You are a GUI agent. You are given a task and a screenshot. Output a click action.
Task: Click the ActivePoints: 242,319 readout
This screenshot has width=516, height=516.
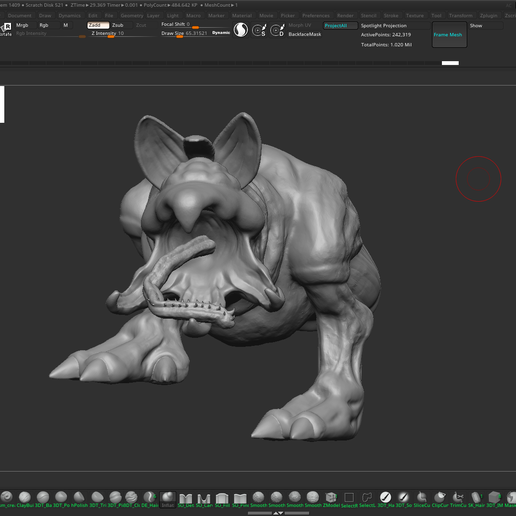pyautogui.click(x=386, y=35)
